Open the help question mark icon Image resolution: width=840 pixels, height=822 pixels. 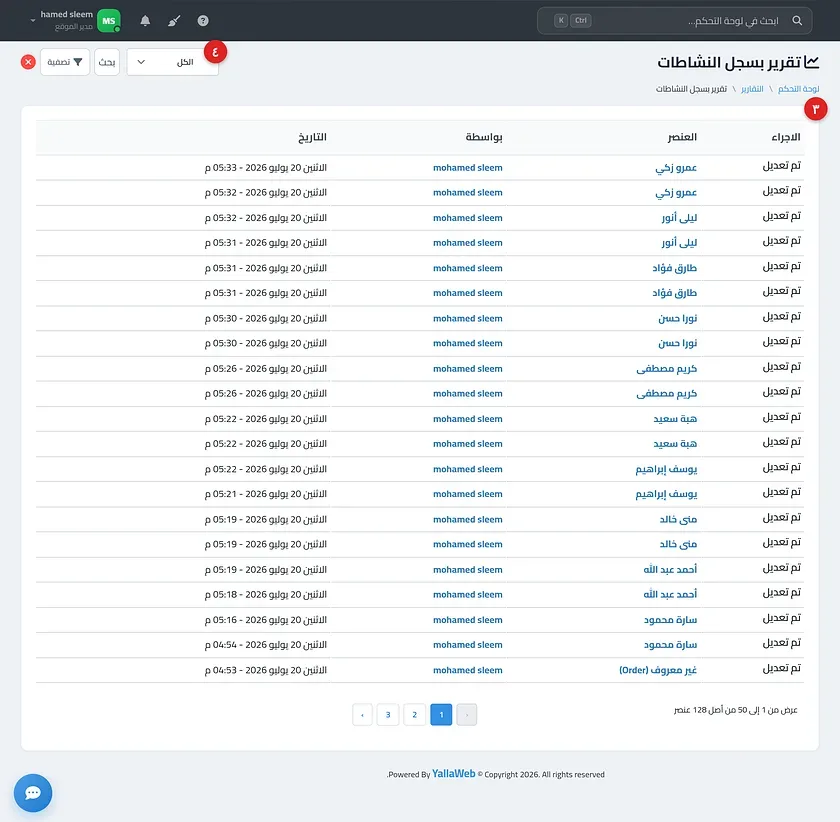[x=203, y=20]
